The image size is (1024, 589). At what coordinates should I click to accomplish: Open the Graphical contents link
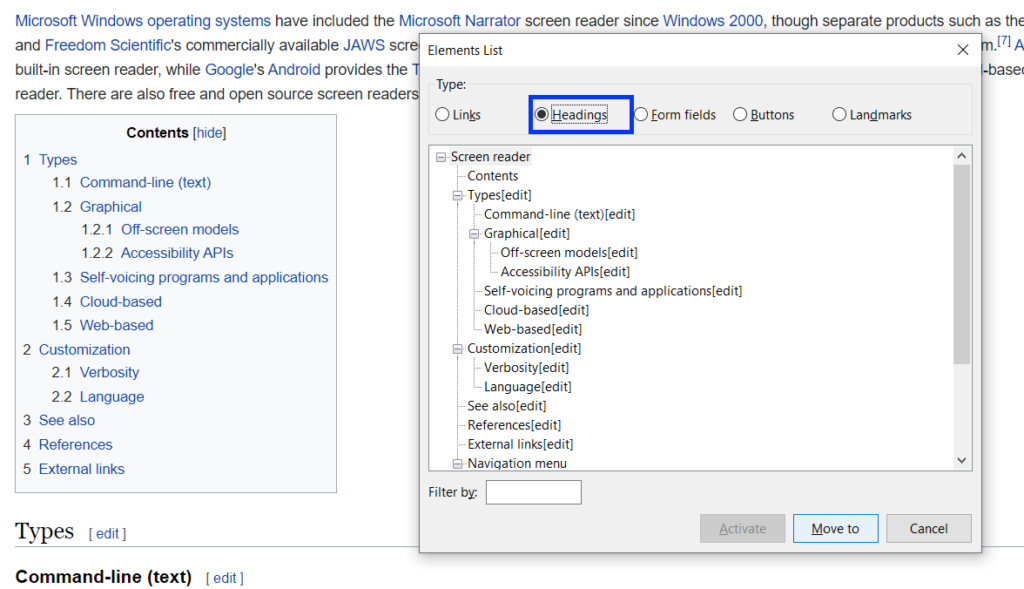(110, 207)
